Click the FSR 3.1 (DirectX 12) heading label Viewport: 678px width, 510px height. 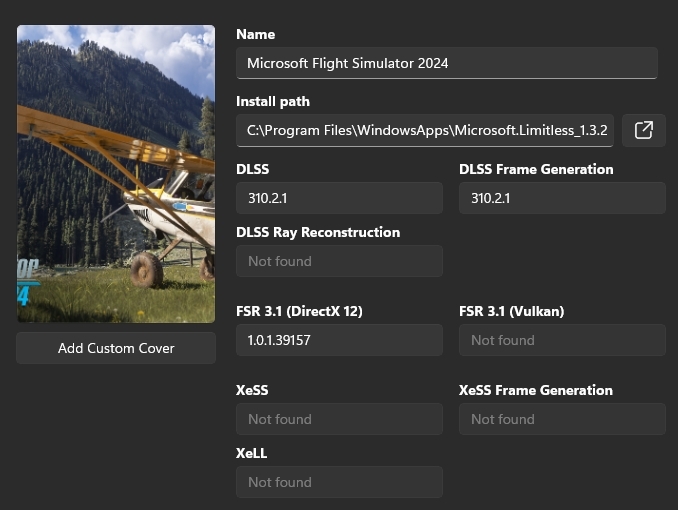[x=299, y=311]
